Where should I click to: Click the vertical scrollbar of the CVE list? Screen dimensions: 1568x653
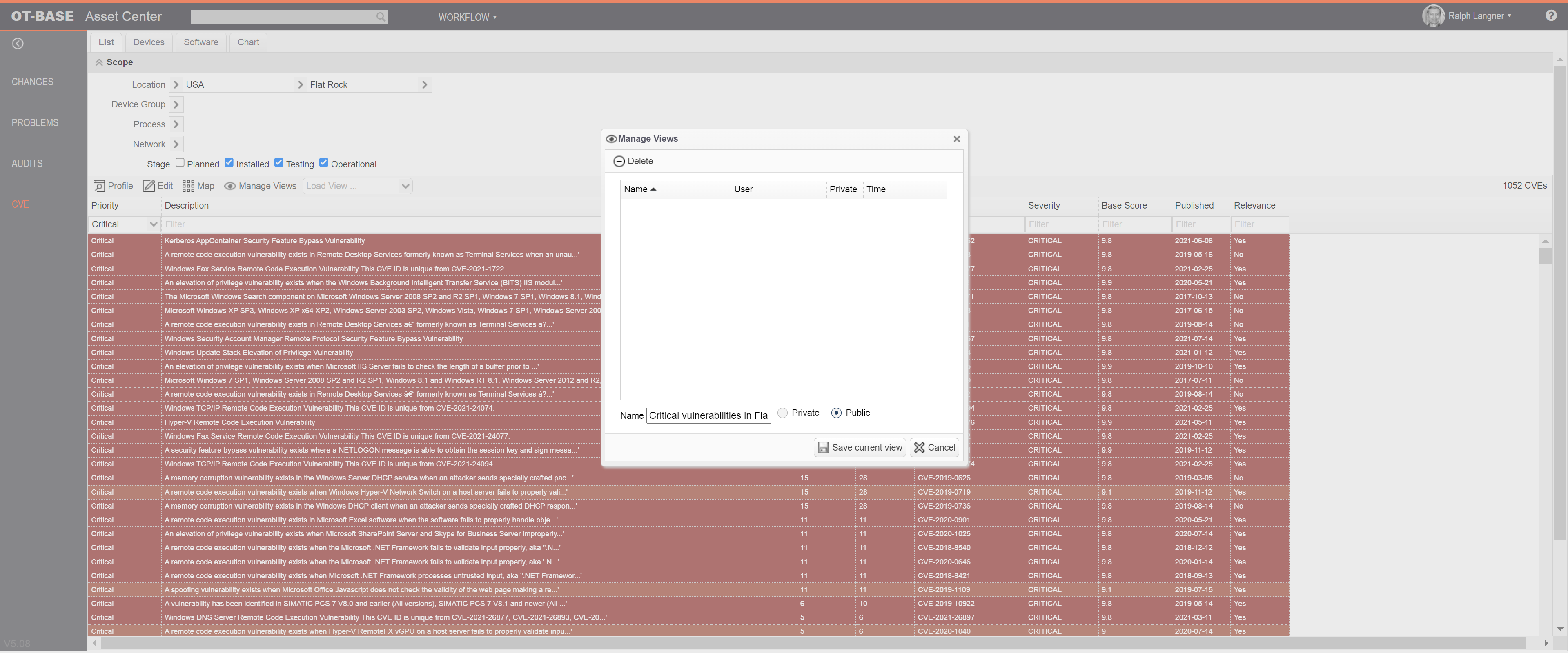(1545, 256)
